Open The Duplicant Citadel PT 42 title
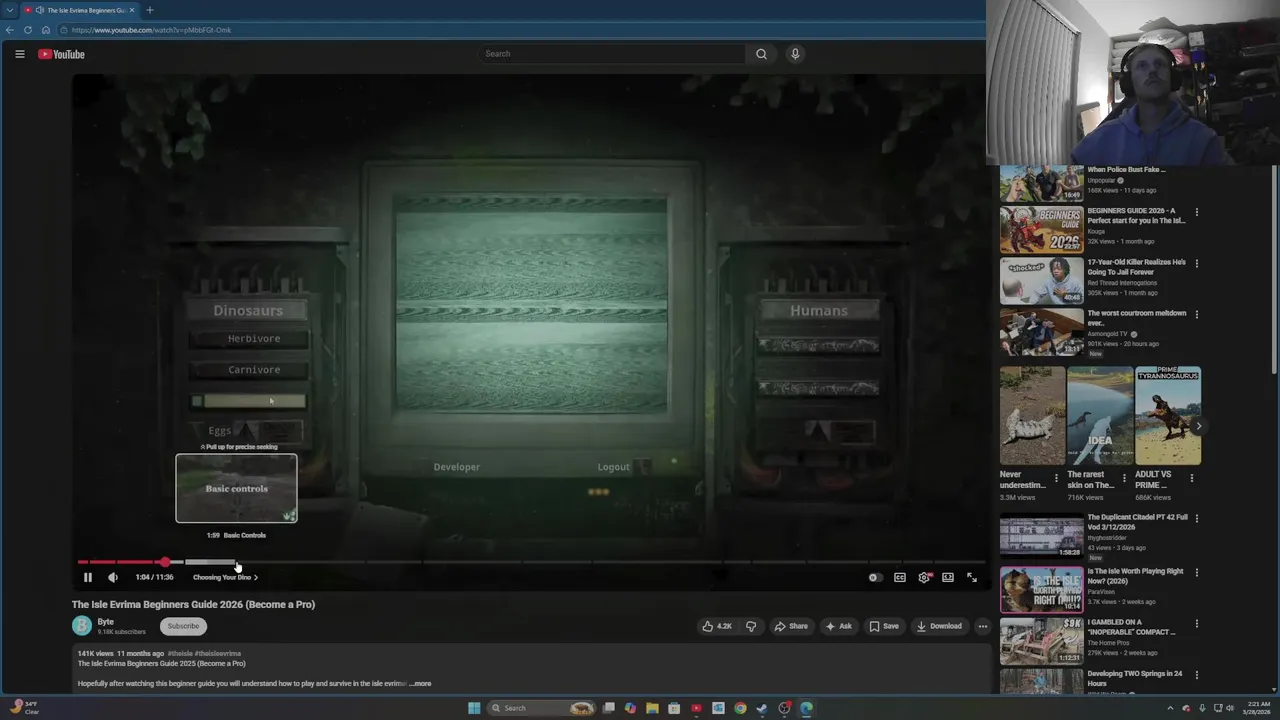1280x720 pixels. (x=1137, y=522)
